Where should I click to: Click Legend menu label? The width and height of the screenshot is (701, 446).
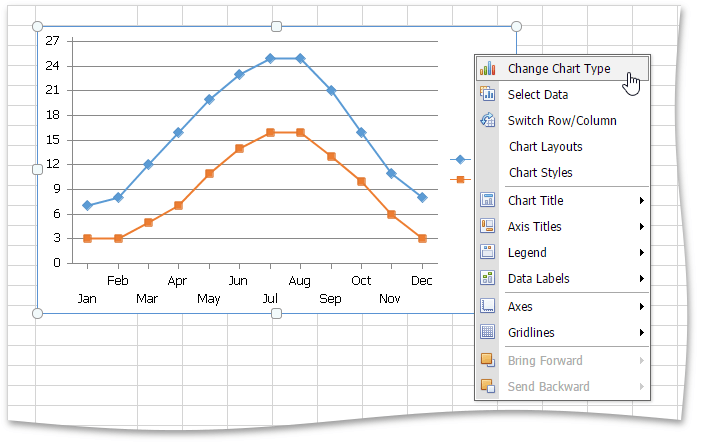pyautogui.click(x=527, y=253)
